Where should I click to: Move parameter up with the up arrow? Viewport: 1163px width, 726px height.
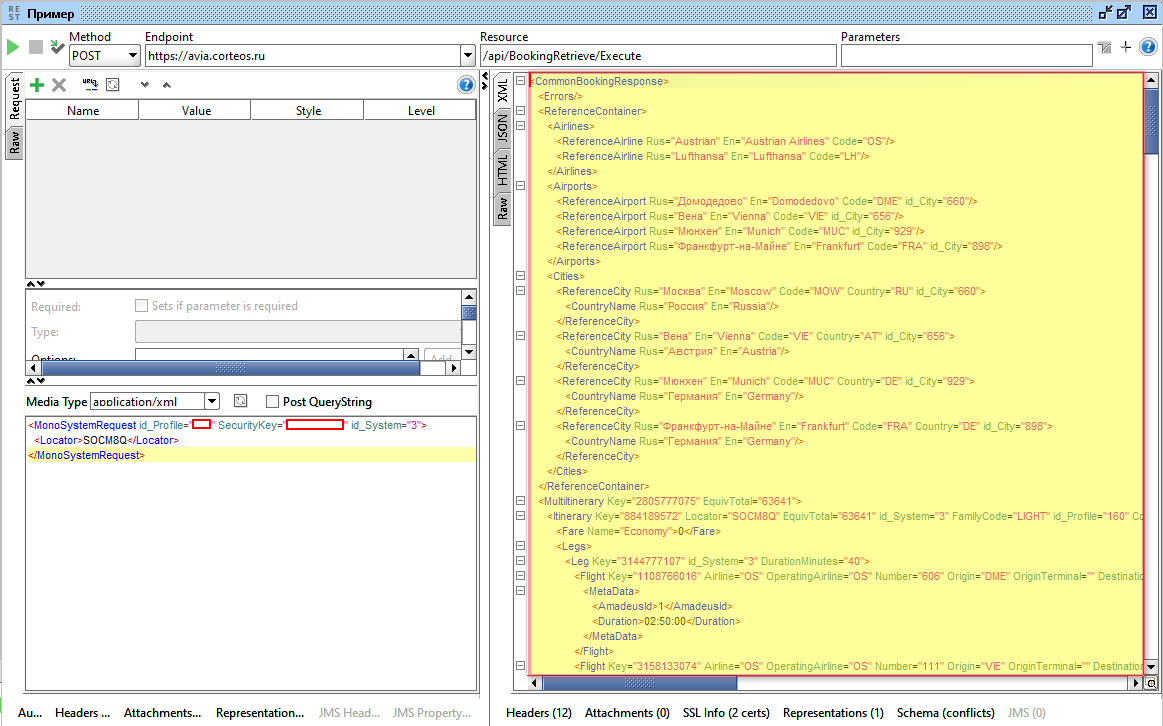167,85
